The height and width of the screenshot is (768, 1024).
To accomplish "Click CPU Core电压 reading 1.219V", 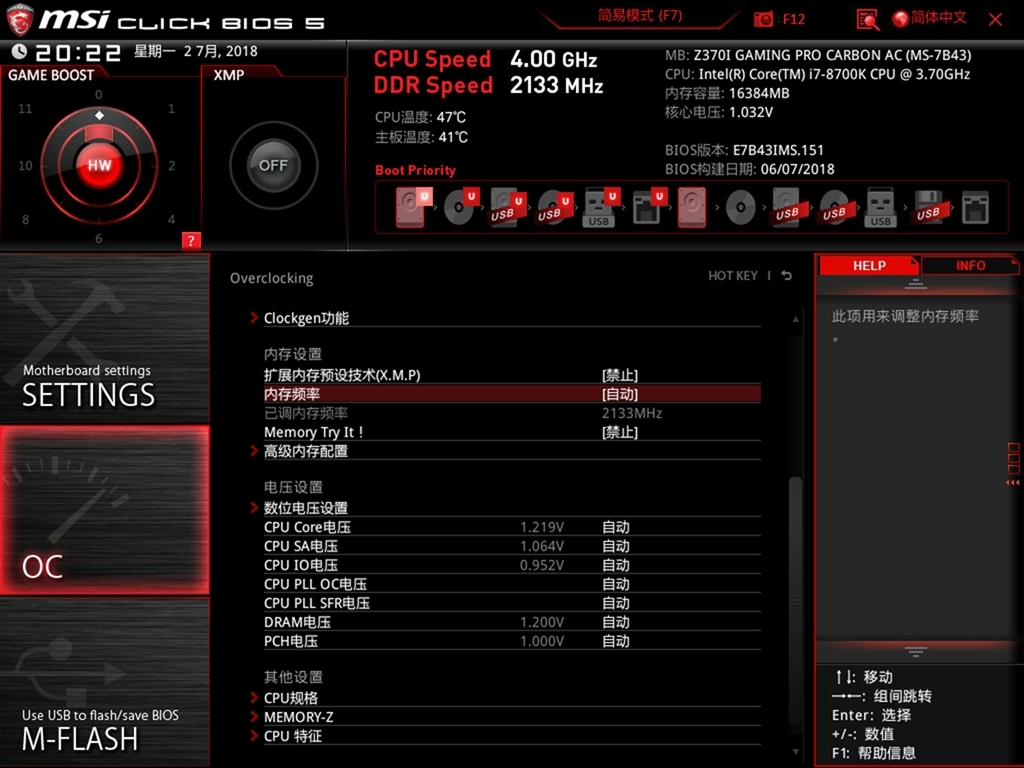I will (x=541, y=527).
